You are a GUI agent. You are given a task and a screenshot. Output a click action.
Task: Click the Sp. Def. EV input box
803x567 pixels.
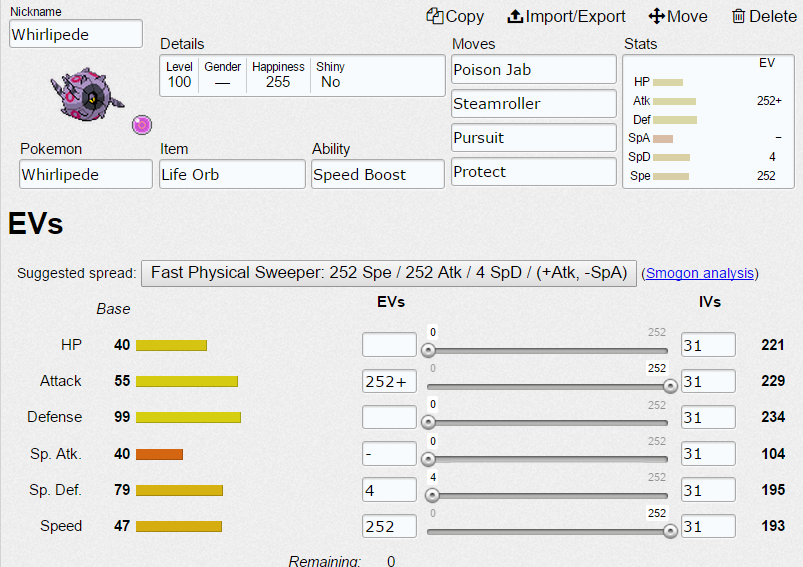click(x=389, y=490)
